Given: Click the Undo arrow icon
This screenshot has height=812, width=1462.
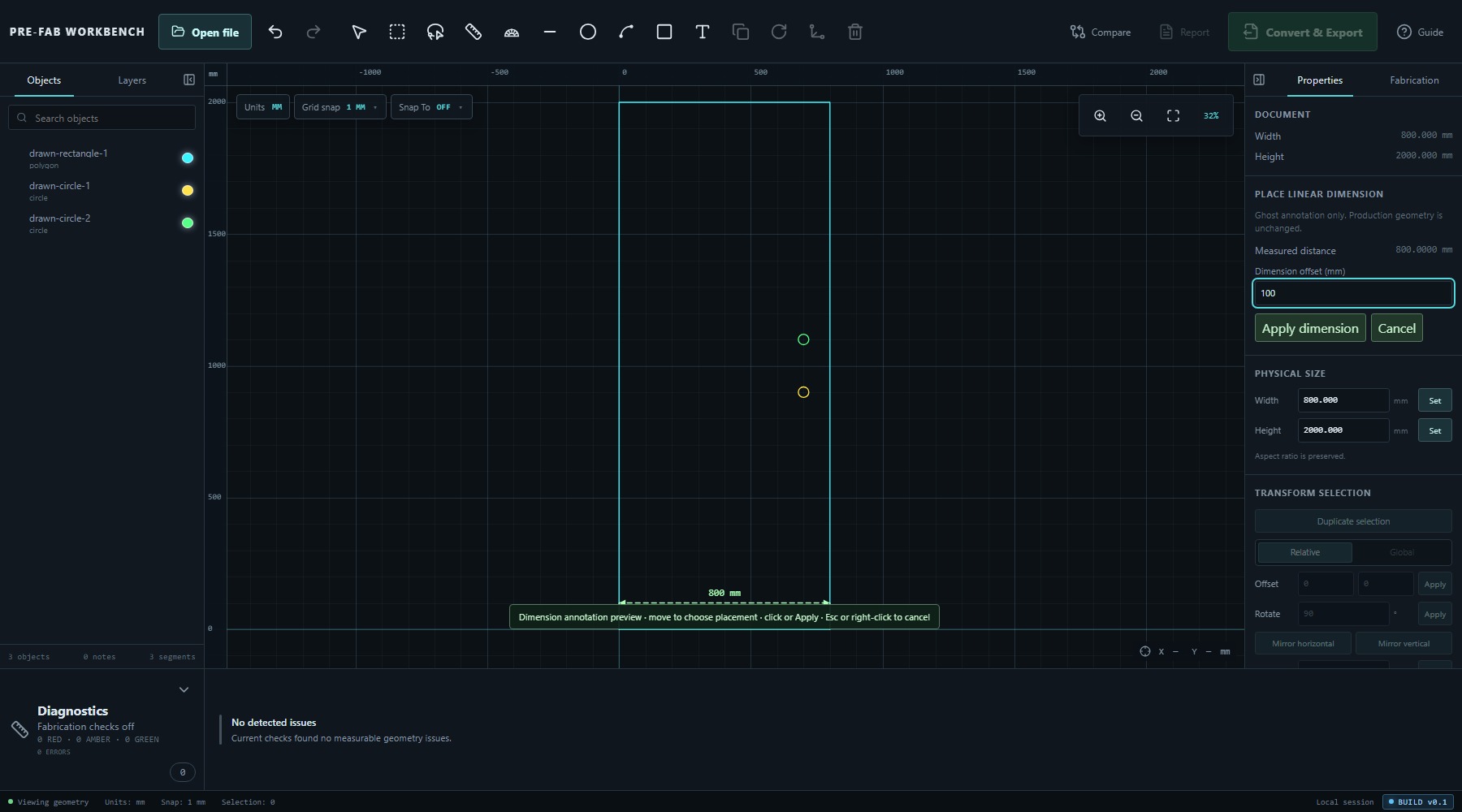Looking at the screenshot, I should tap(275, 32).
